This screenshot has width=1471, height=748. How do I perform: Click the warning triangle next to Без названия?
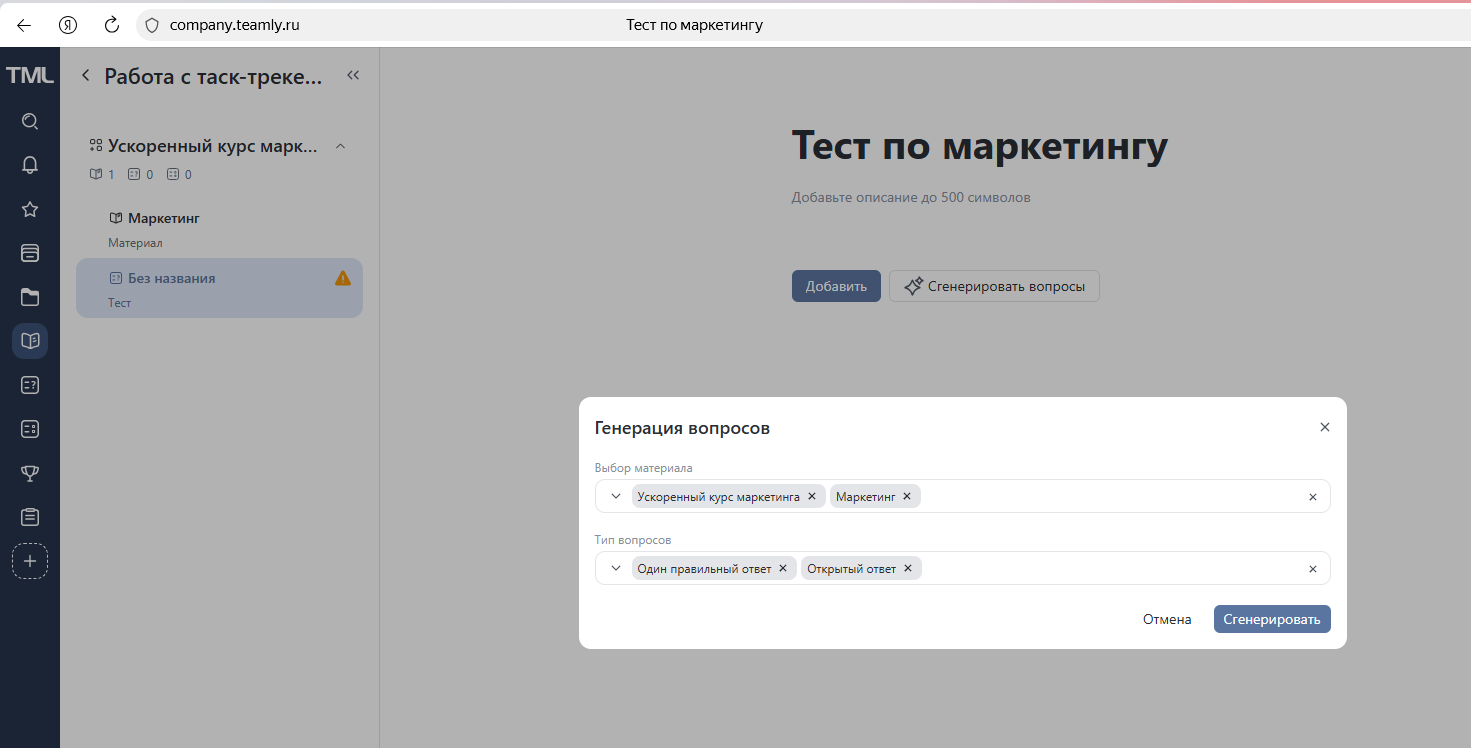click(x=341, y=279)
